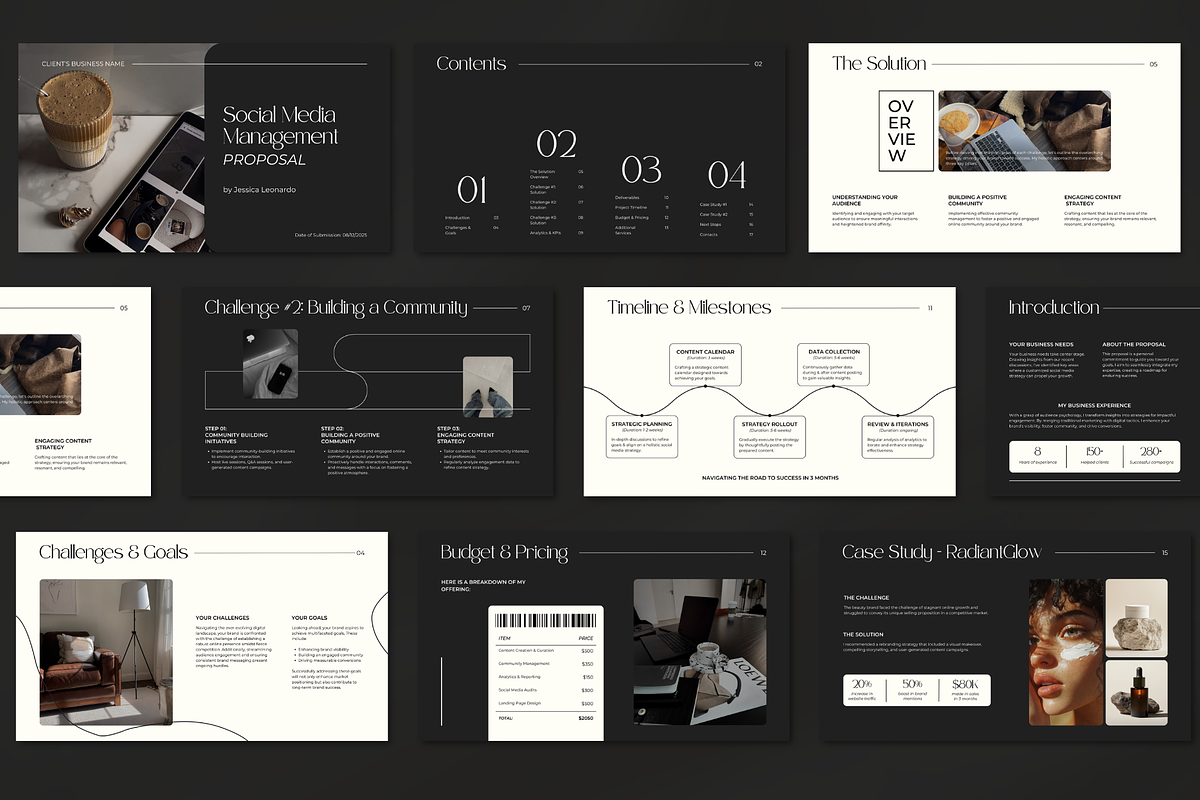Click 'NAVIGATING THE ROAD TO SUCCESS IN 3 MONTHS' caption
The width and height of the screenshot is (1200, 800).
click(x=769, y=478)
